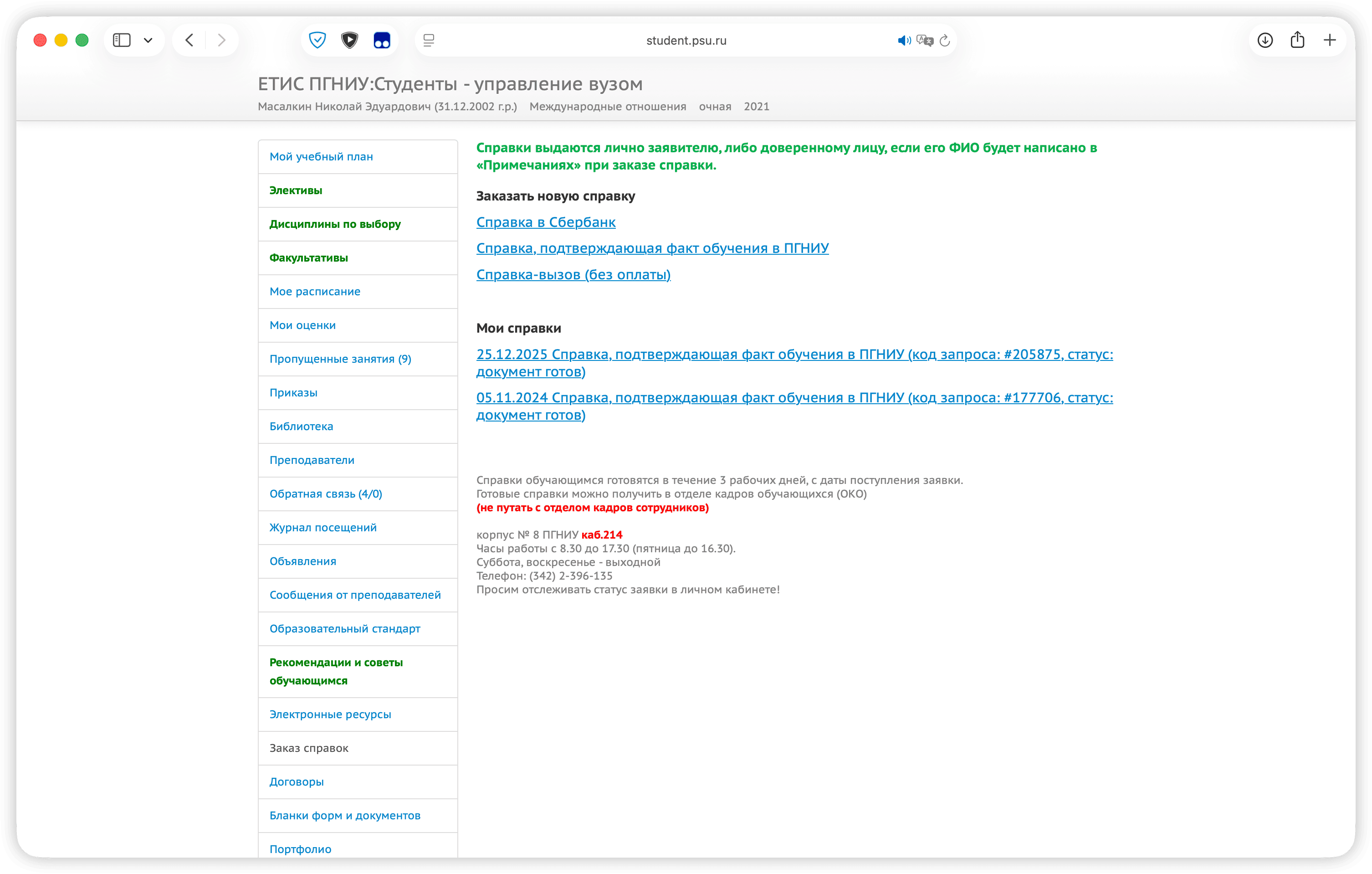Open Электронные ресурсы in the sidebar menu

(x=330, y=715)
